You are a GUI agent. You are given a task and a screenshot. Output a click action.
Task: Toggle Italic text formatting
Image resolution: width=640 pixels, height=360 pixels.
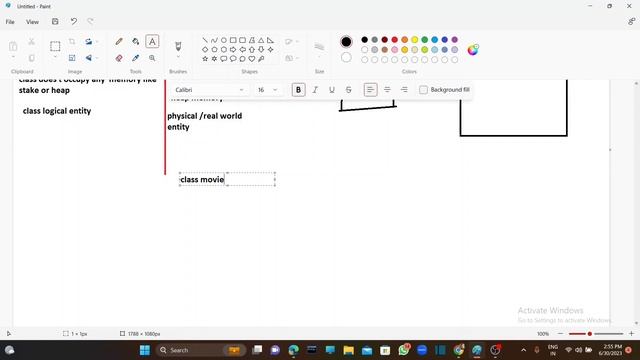315,90
